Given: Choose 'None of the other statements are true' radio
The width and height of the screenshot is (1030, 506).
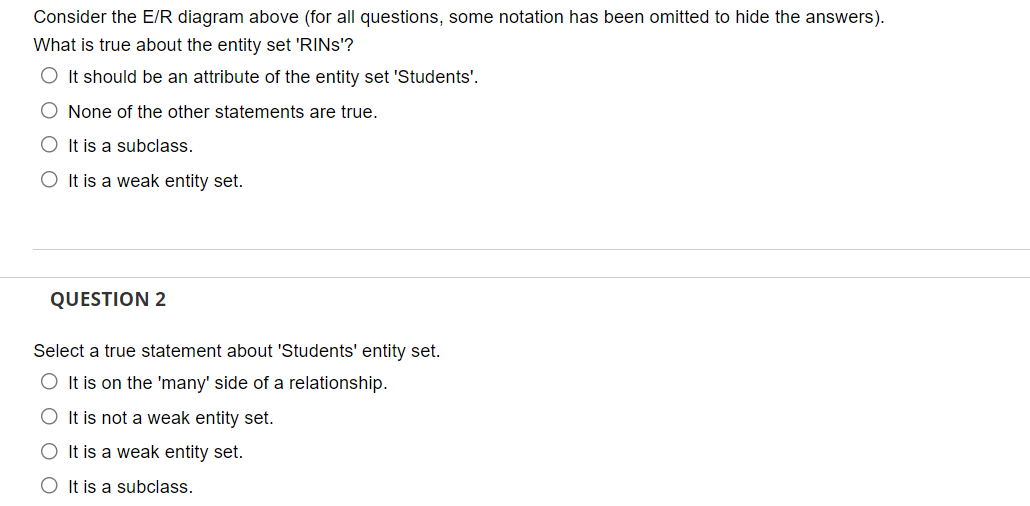Looking at the screenshot, I should [49, 111].
